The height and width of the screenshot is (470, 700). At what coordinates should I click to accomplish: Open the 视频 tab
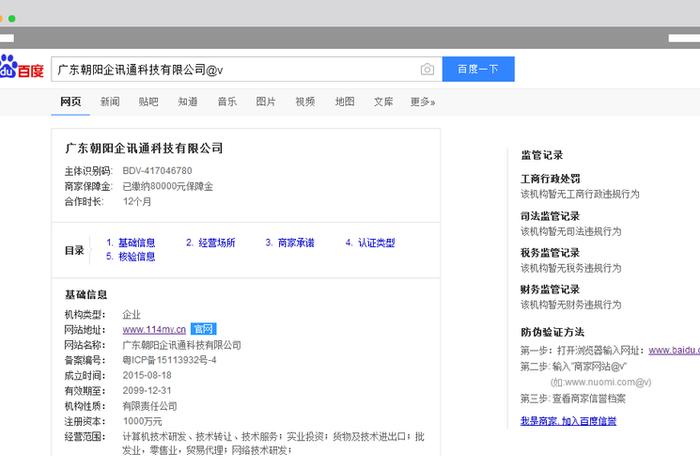tap(305, 102)
